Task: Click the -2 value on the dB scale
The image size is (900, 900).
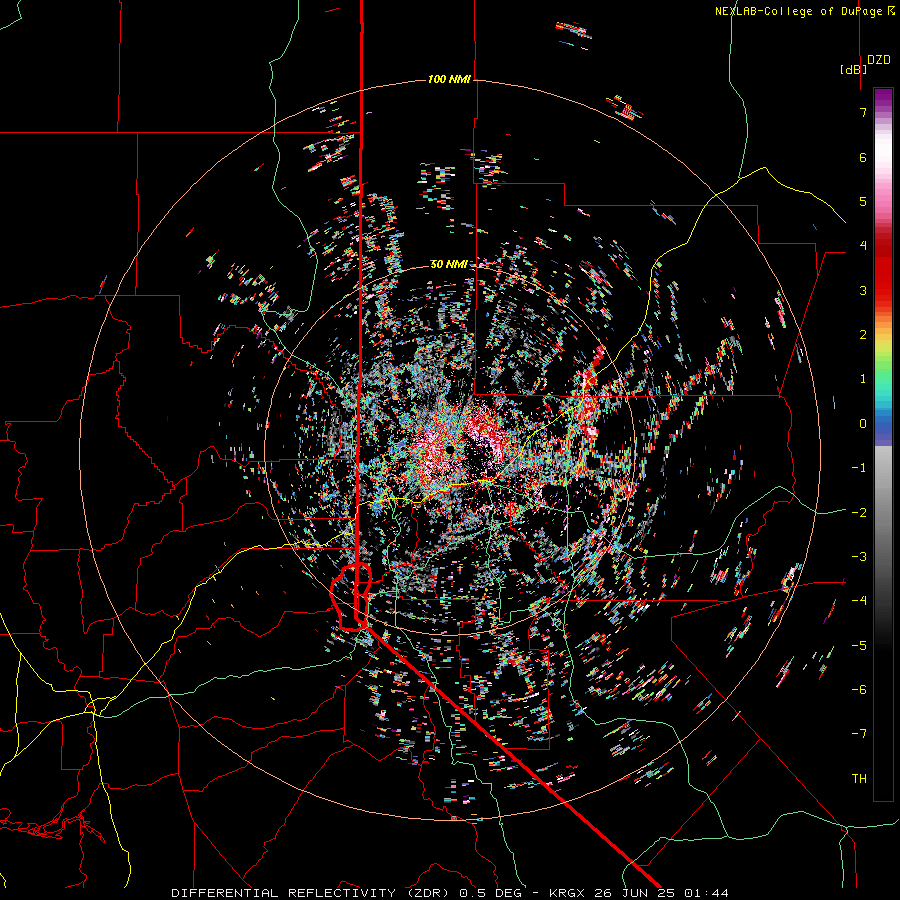Action: click(859, 513)
